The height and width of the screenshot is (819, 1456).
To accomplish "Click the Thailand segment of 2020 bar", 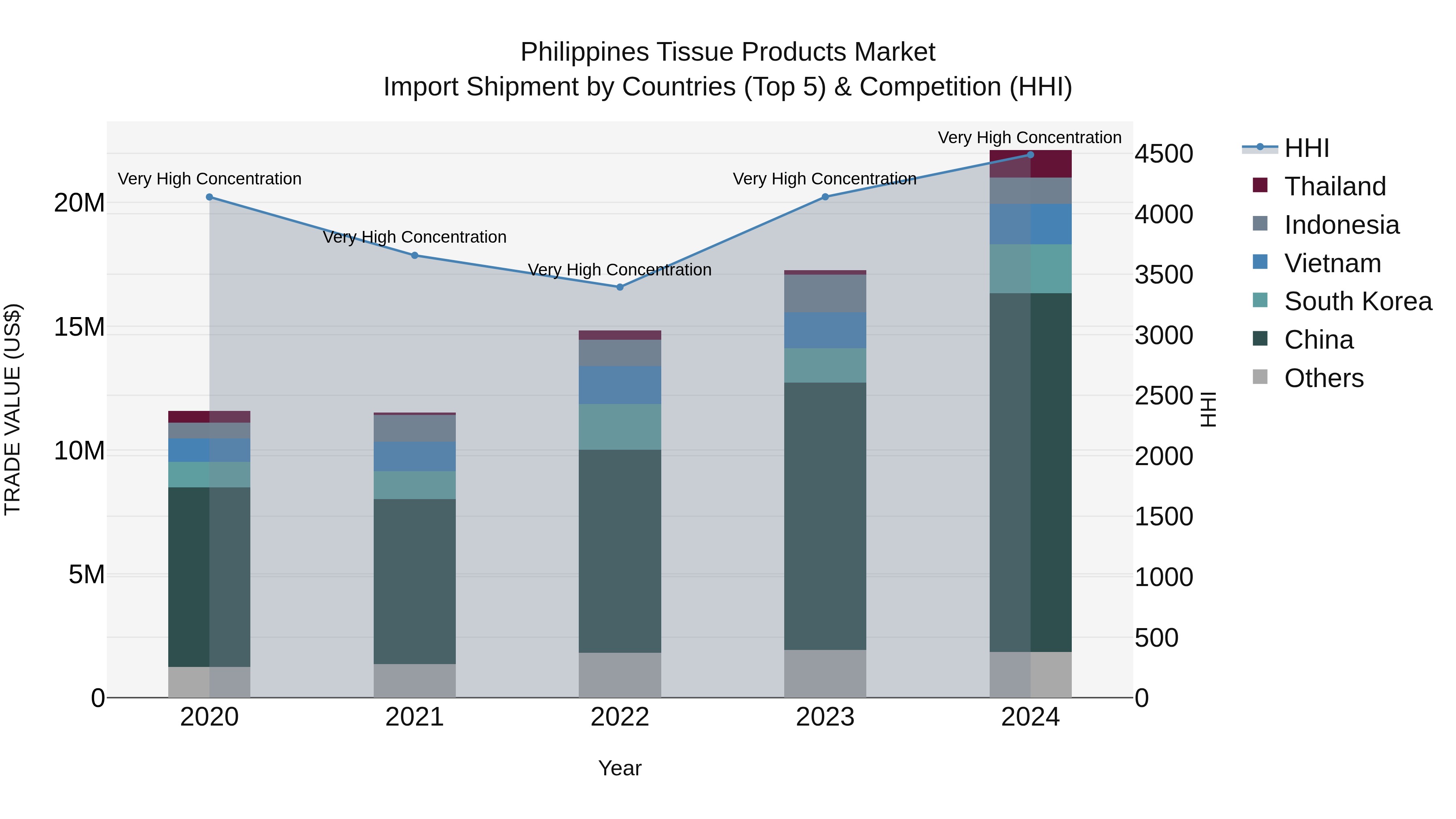I will pos(209,417).
